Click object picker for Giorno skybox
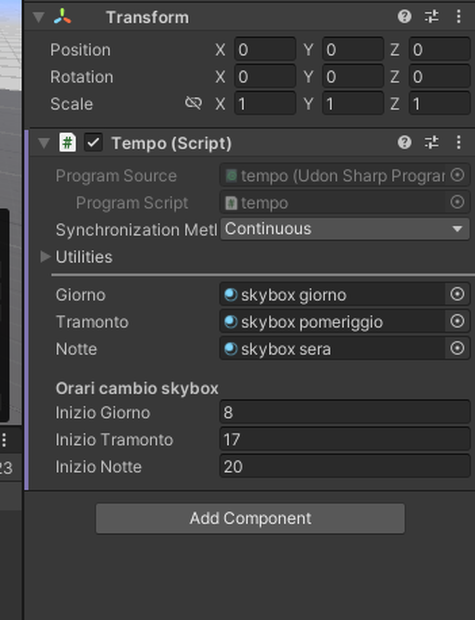The image size is (475, 620). (x=457, y=294)
